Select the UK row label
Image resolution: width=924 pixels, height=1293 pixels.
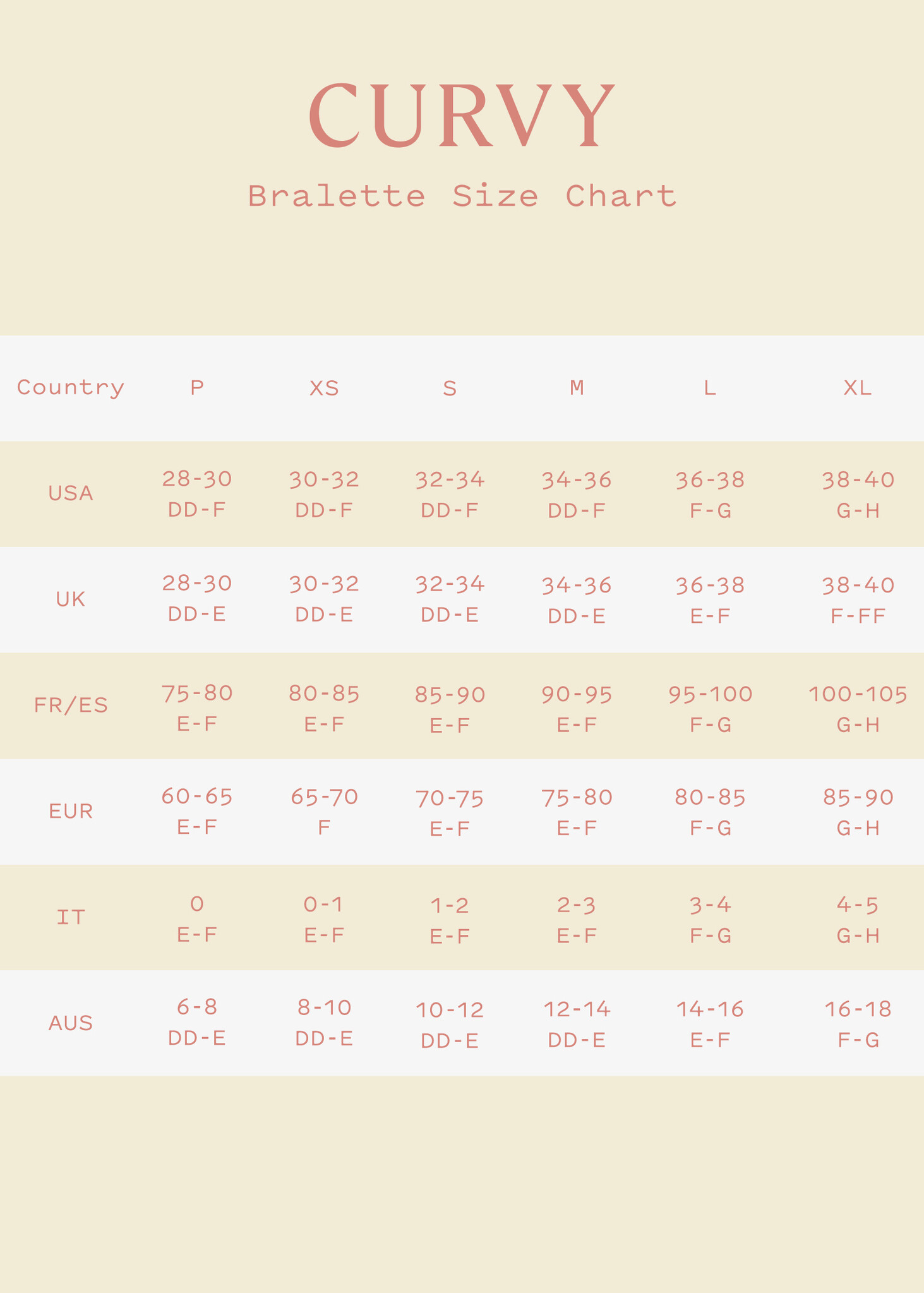coord(70,599)
